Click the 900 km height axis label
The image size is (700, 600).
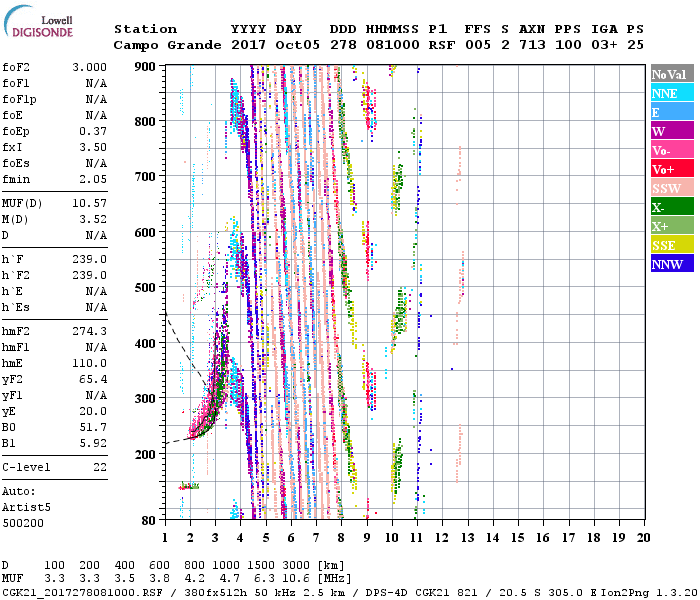pos(146,67)
